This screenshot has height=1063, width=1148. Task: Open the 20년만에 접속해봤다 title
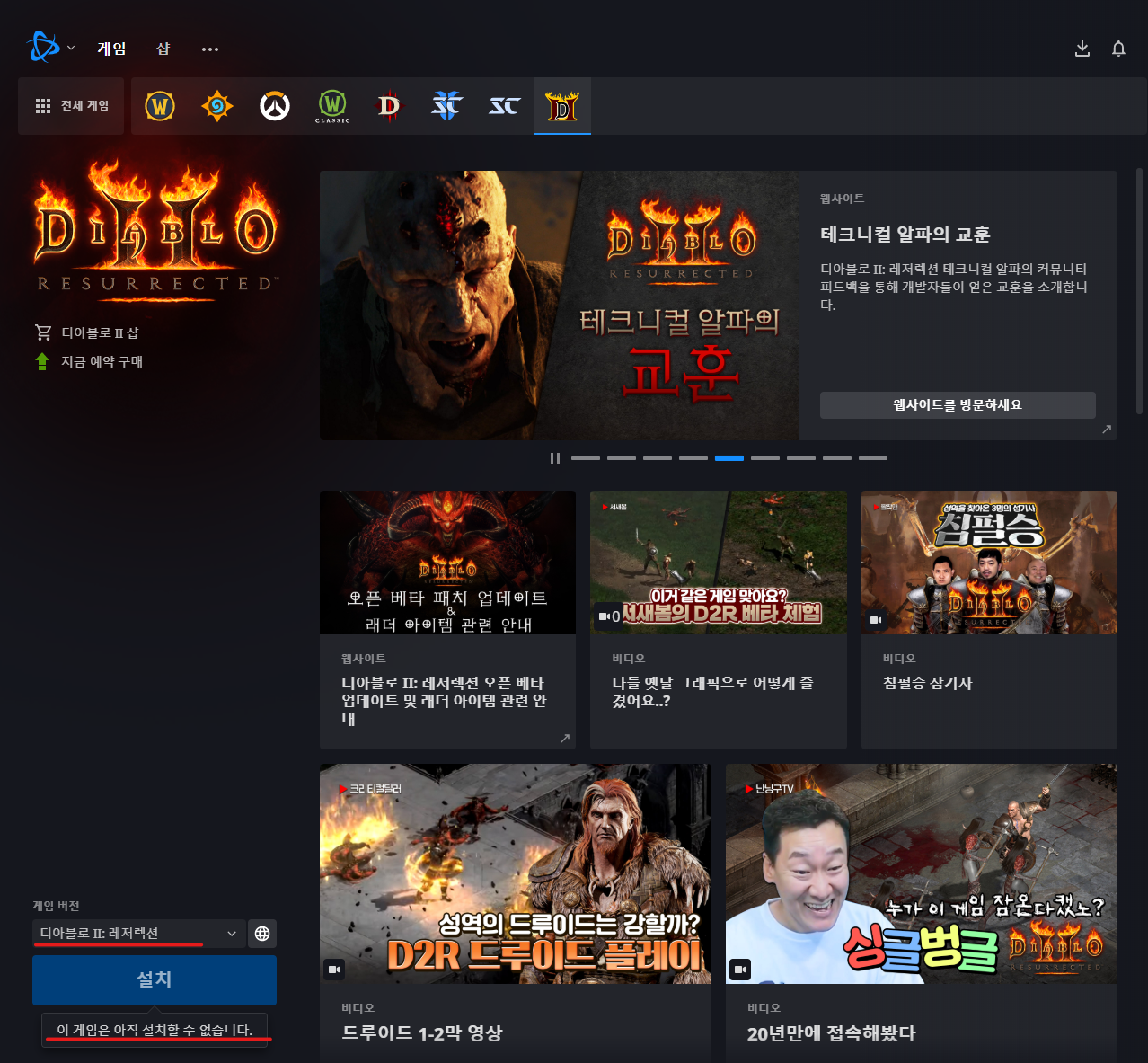pos(832,1033)
